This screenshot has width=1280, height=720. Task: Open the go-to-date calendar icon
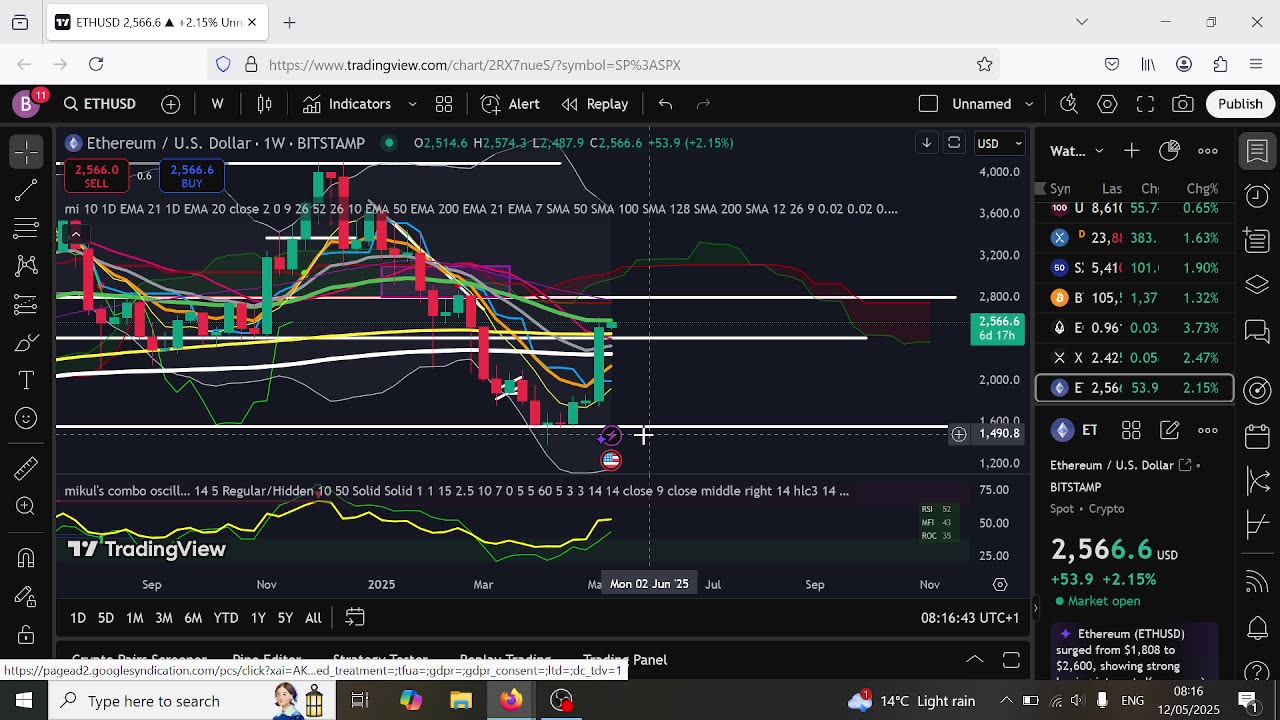(x=355, y=618)
